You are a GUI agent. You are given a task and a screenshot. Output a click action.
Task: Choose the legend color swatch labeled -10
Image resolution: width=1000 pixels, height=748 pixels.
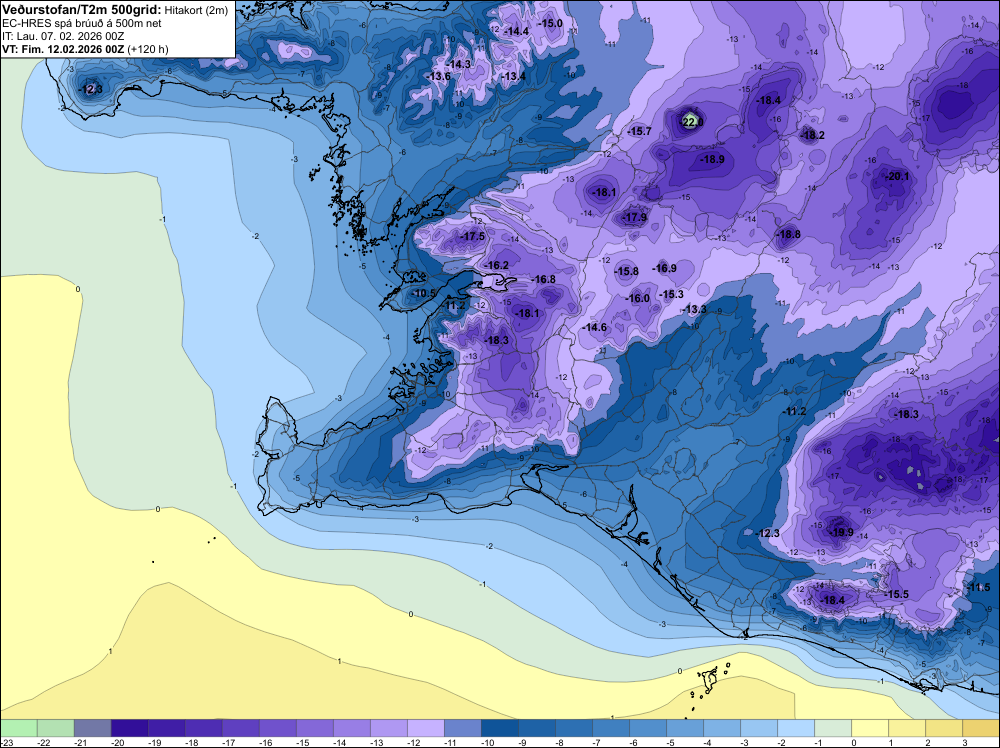(499, 728)
